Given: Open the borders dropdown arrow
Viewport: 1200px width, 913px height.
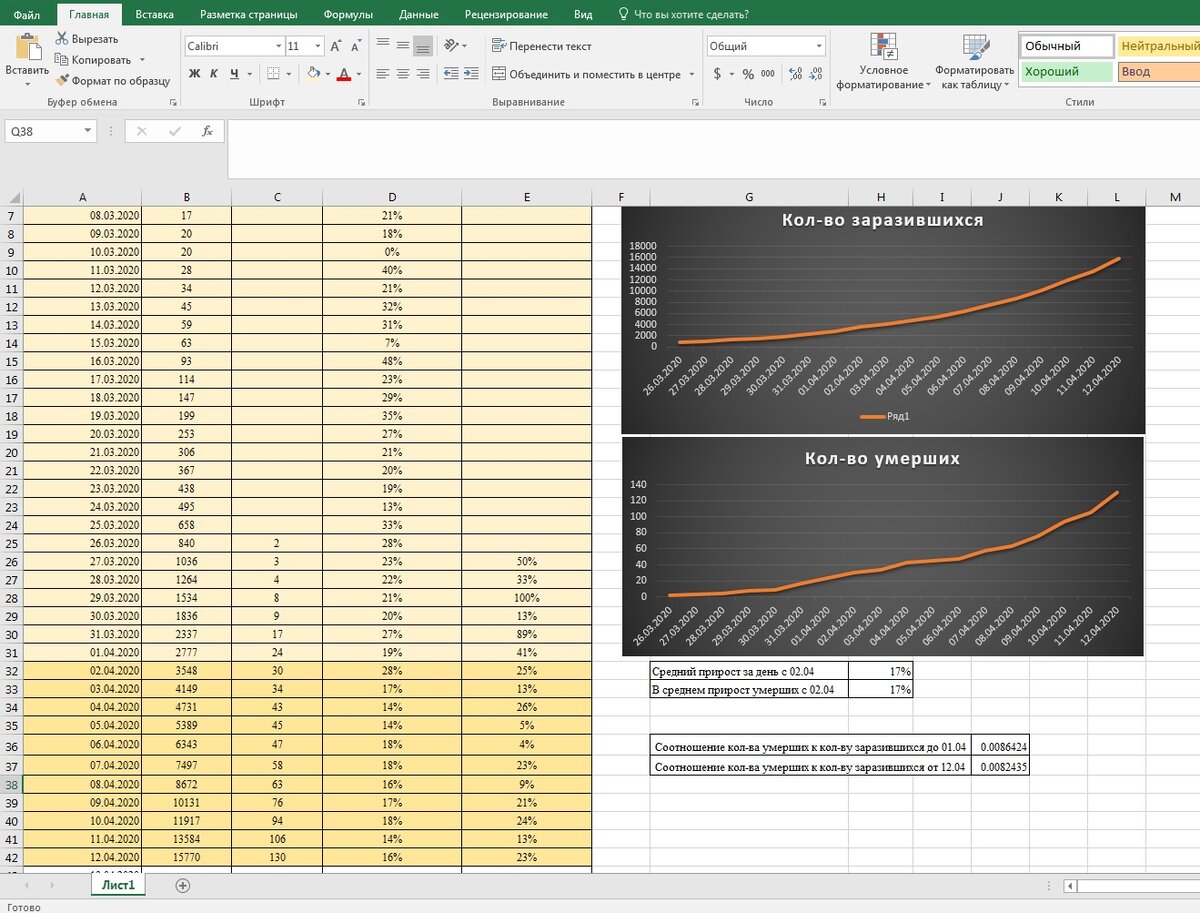Looking at the screenshot, I should pos(288,74).
